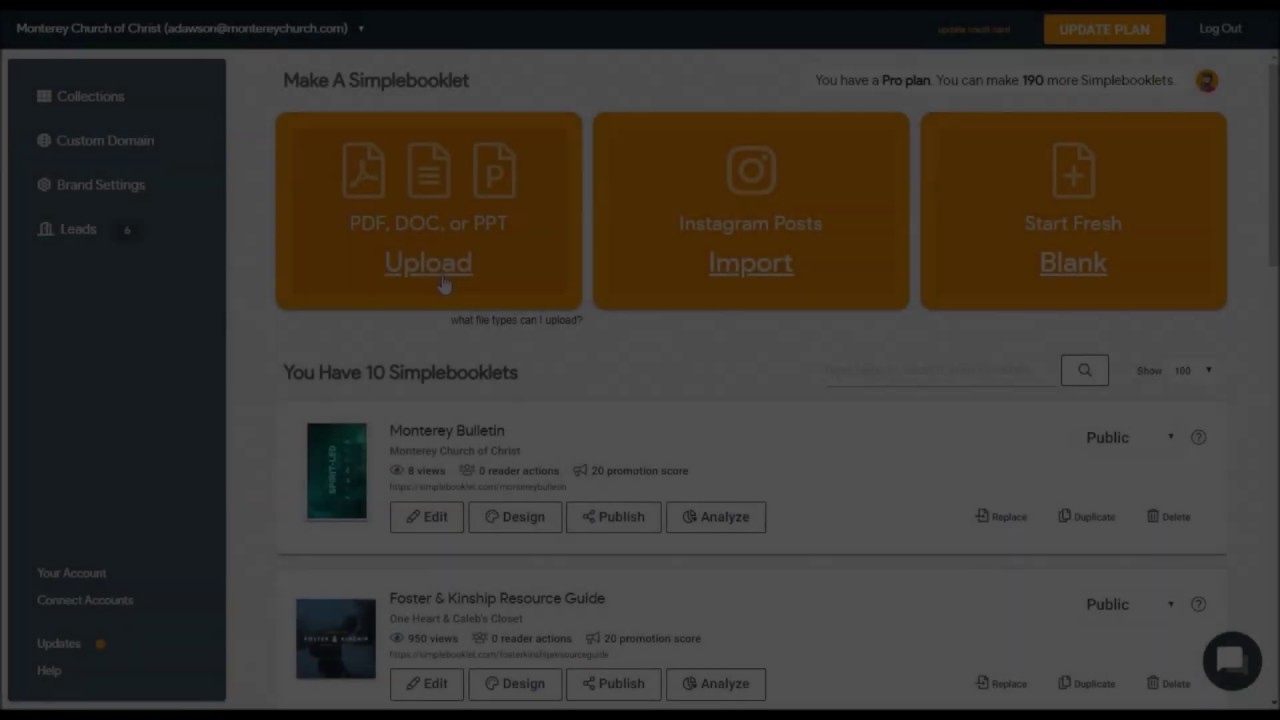Open the Public visibility dropdown for Monterey Bulletin
Screen dimensions: 1280x720
[x=1130, y=437]
